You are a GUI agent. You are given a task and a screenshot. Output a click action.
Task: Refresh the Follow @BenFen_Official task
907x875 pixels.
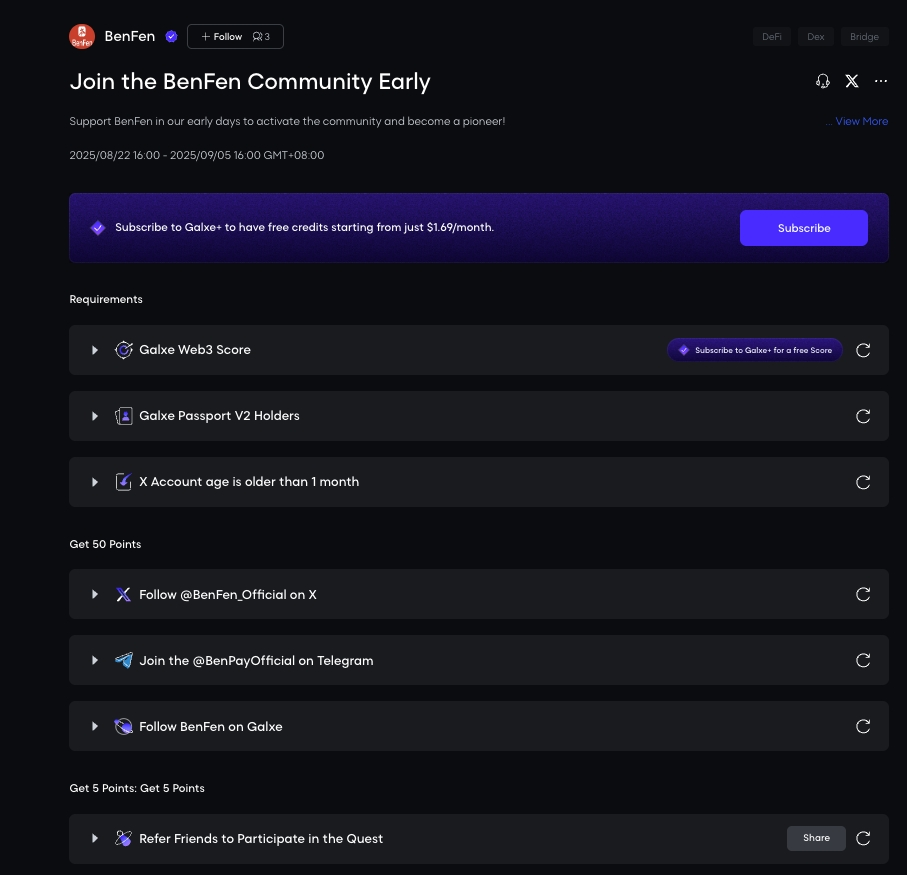coord(864,595)
